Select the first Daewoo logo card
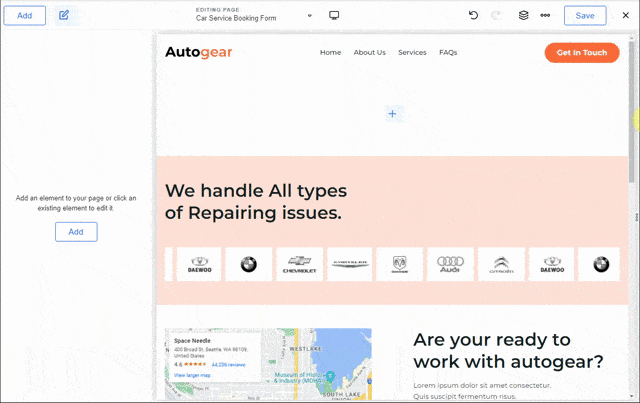The image size is (640, 403). click(199, 264)
